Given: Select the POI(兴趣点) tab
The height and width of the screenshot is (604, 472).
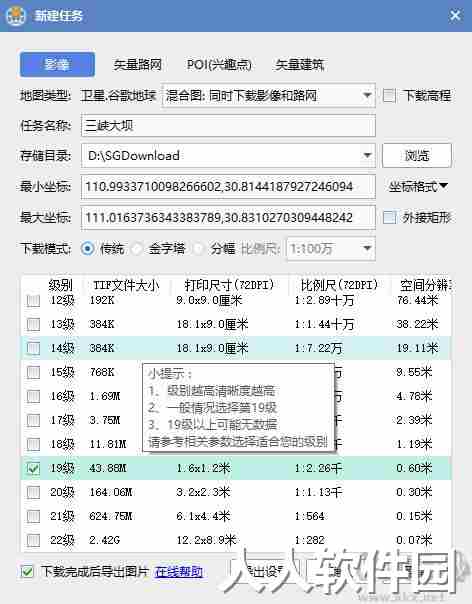Looking at the screenshot, I should click(219, 64).
